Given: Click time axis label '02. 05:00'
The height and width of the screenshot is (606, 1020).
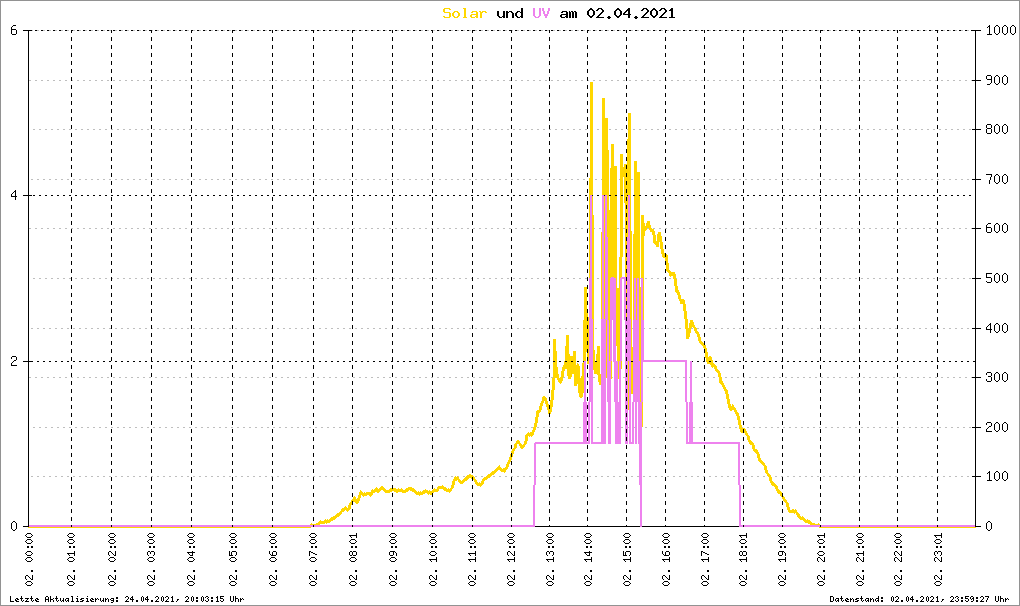Looking at the screenshot, I should point(233,559).
